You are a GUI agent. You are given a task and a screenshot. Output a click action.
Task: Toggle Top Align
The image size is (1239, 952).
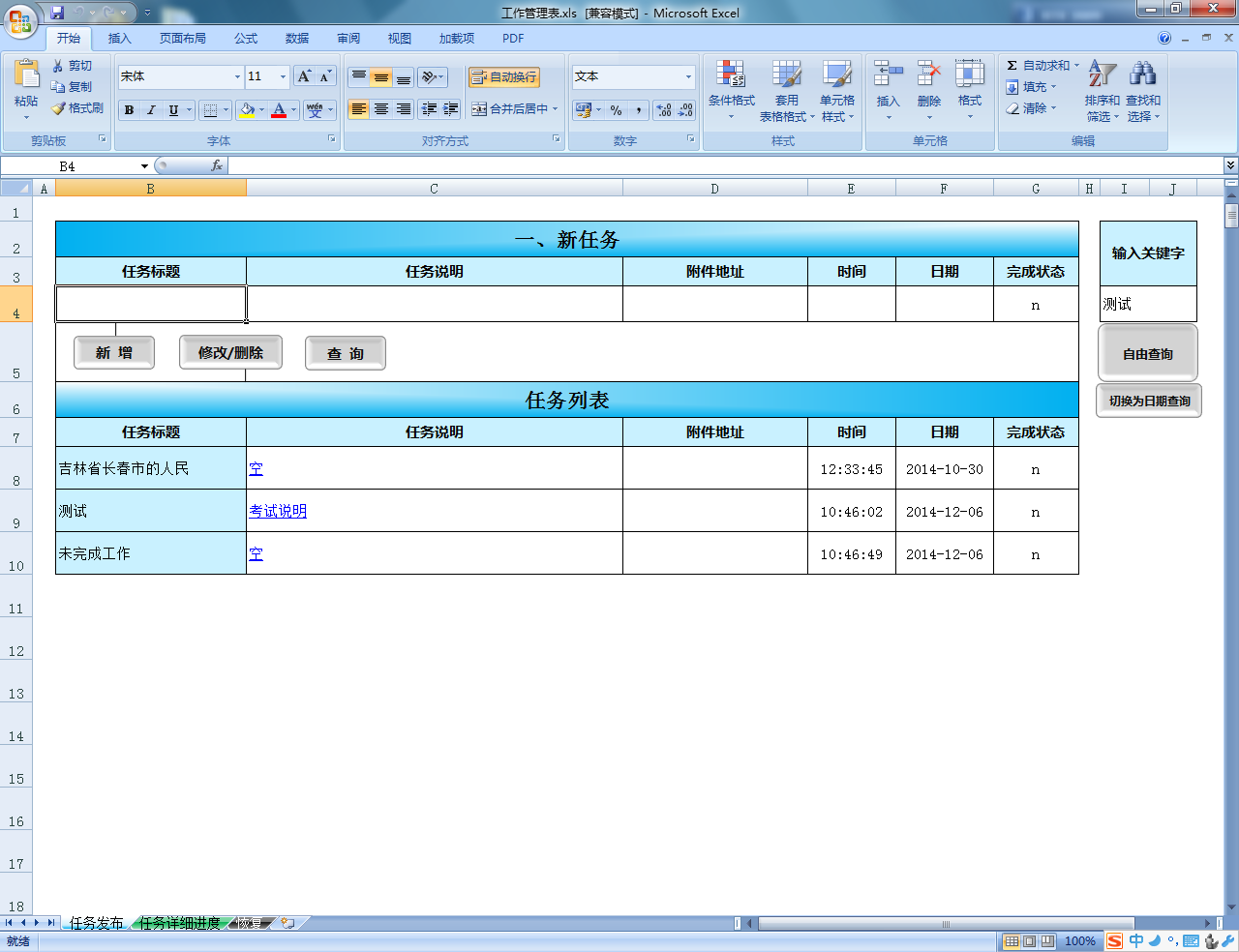[359, 76]
